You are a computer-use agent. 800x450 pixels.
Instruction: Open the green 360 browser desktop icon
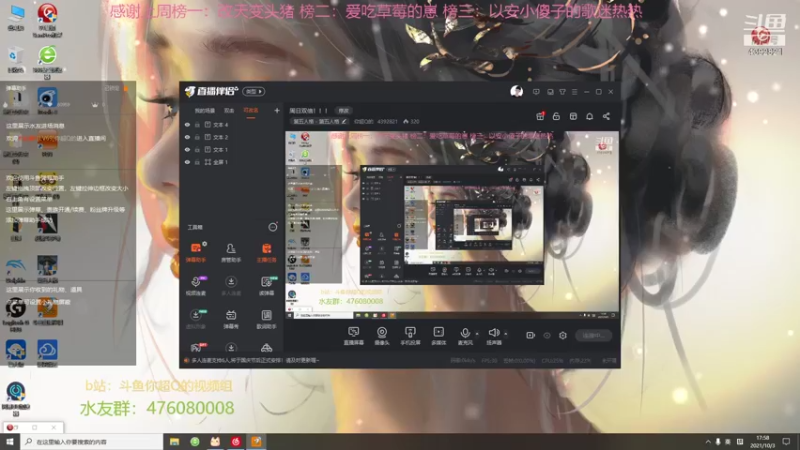click(x=47, y=61)
